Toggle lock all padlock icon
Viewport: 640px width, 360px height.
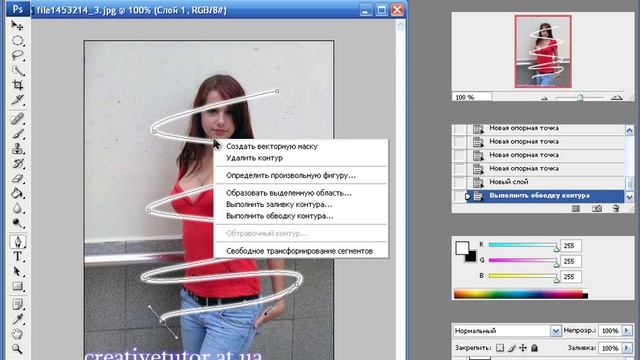[x=534, y=348]
